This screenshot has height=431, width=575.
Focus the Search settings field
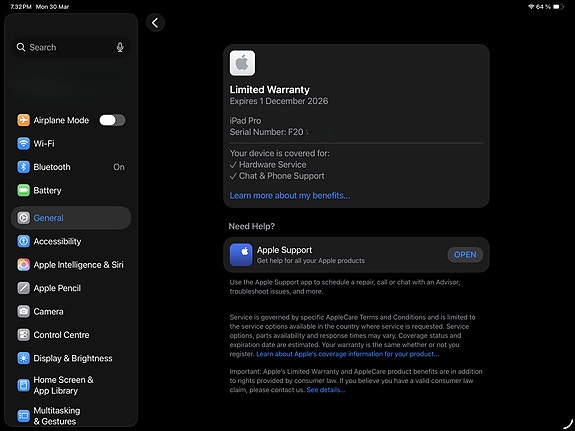point(71,47)
